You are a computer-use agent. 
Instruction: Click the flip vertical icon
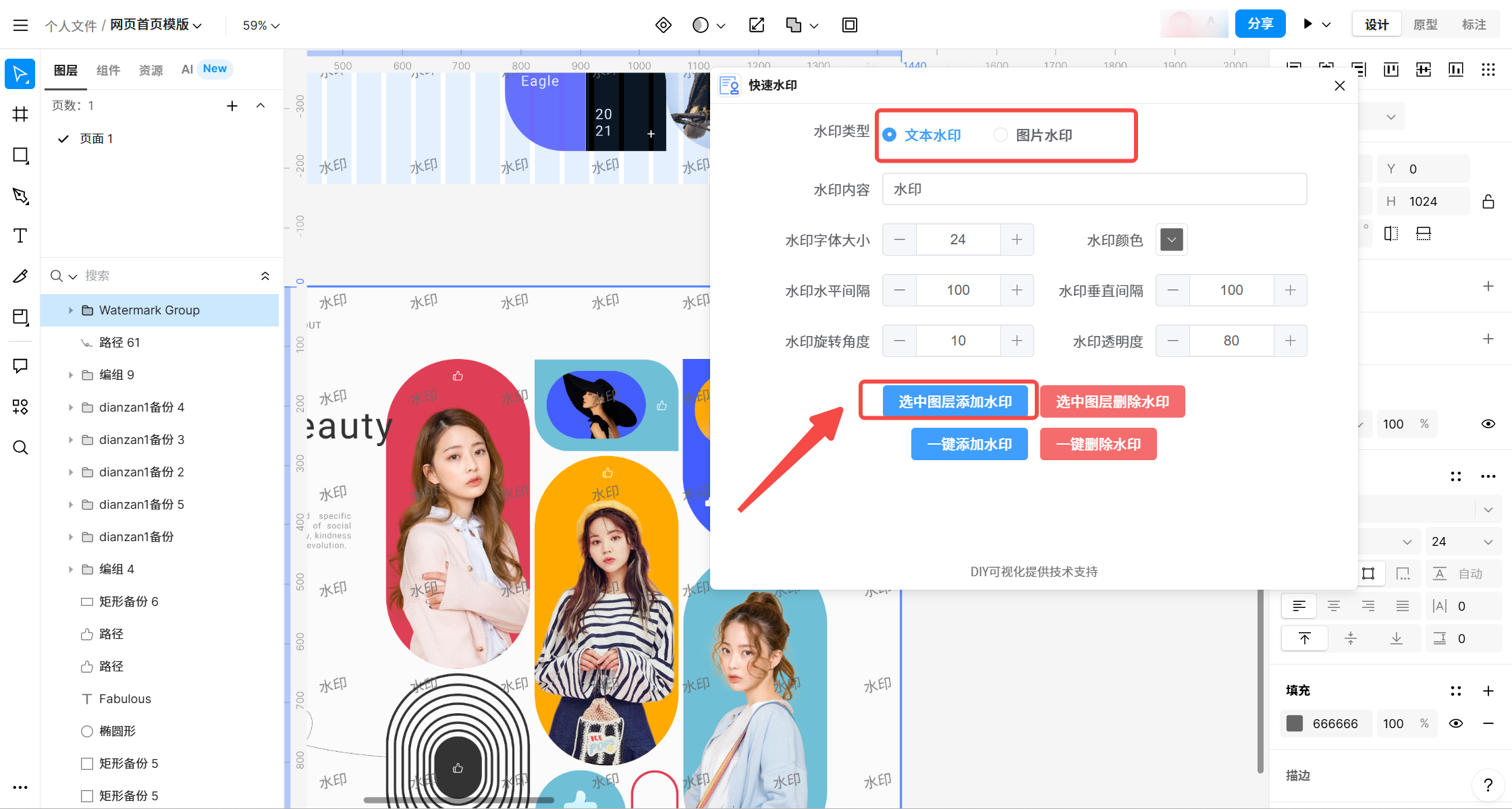[x=1424, y=233]
